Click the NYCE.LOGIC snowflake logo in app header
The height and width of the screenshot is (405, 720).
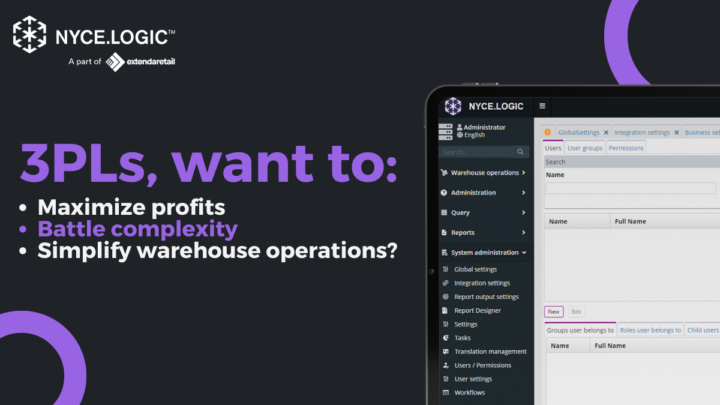[453, 106]
